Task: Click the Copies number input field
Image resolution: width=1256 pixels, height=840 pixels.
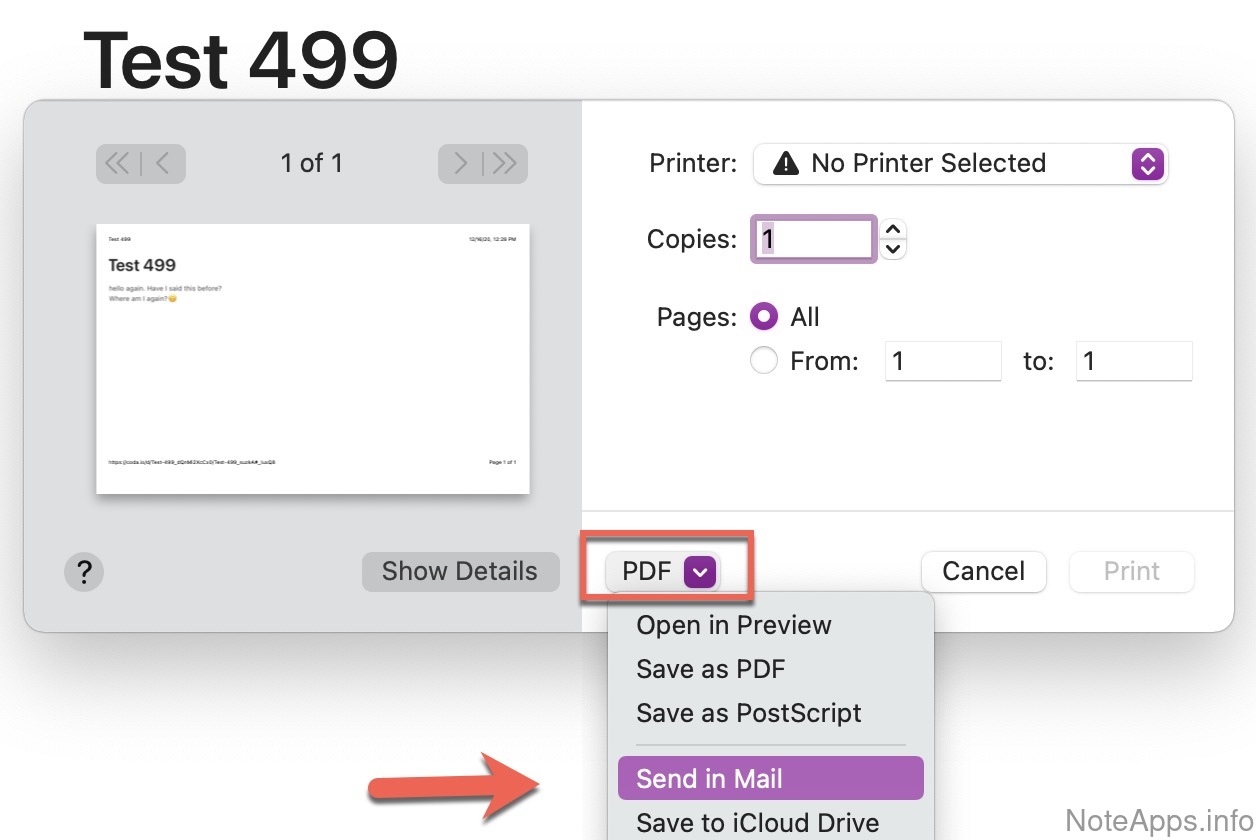Action: pos(814,239)
